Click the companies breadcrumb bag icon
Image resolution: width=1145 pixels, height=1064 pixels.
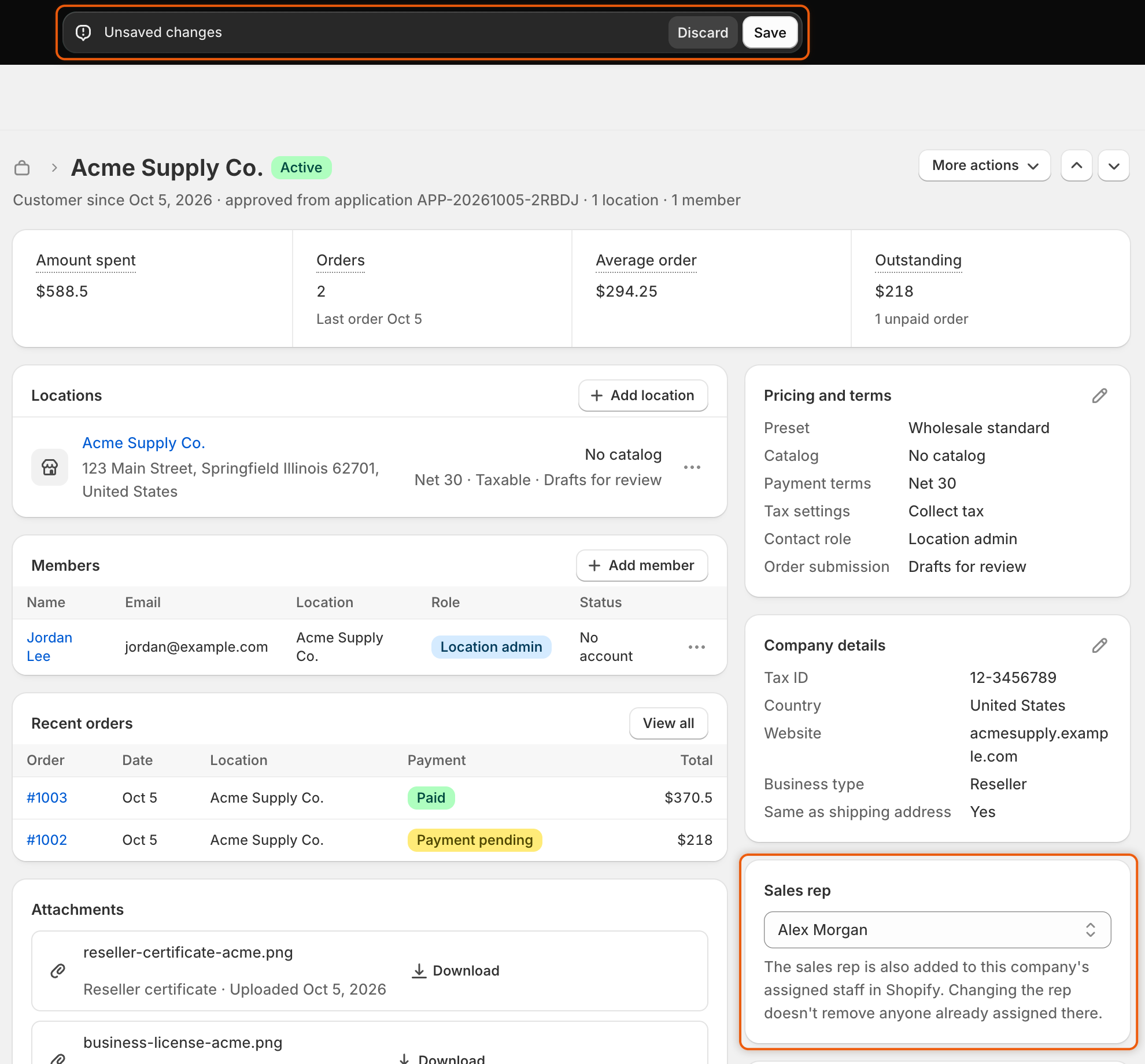(x=22, y=168)
